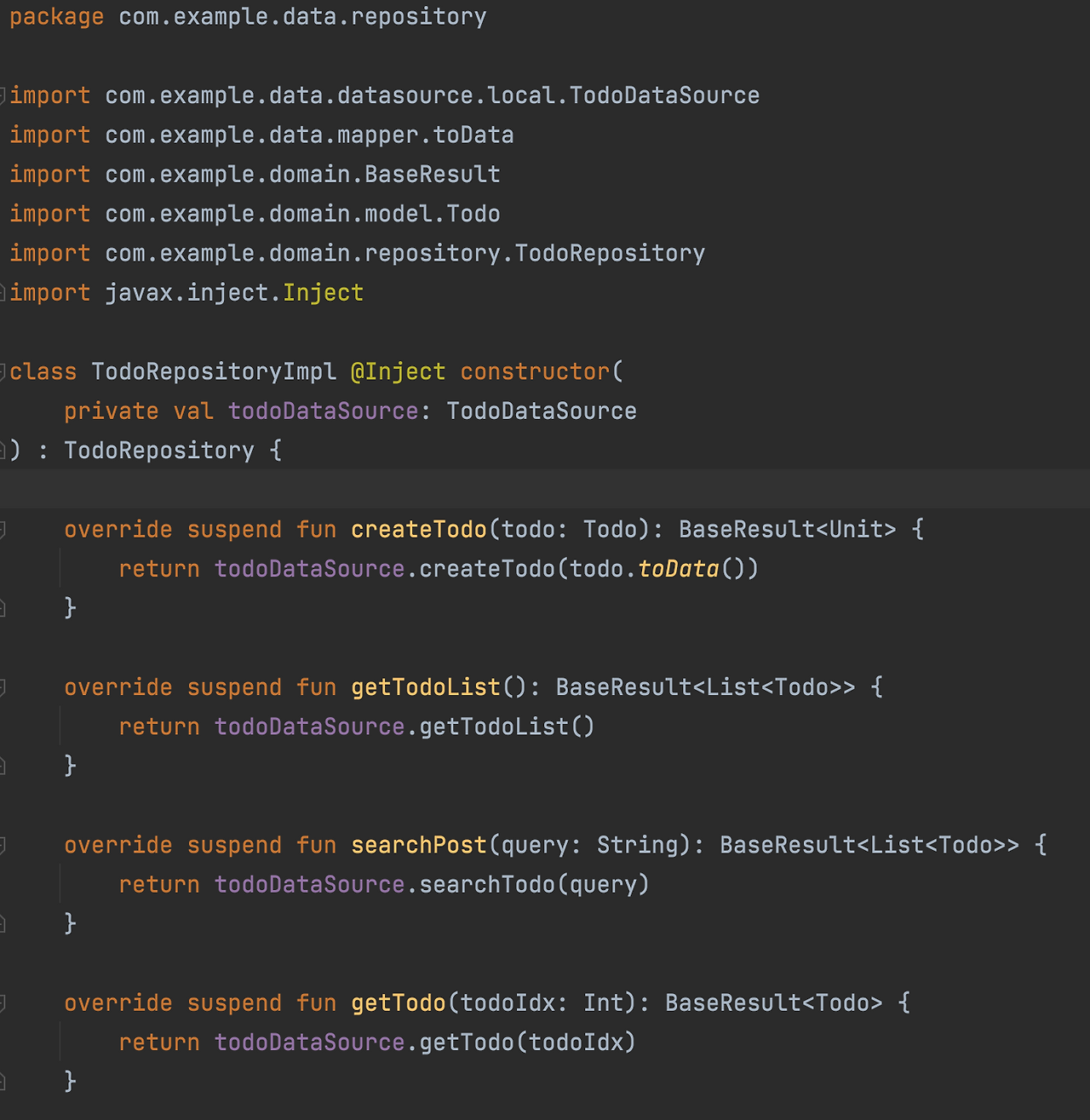Click 'getTodoList()' call on the return line

(x=508, y=727)
